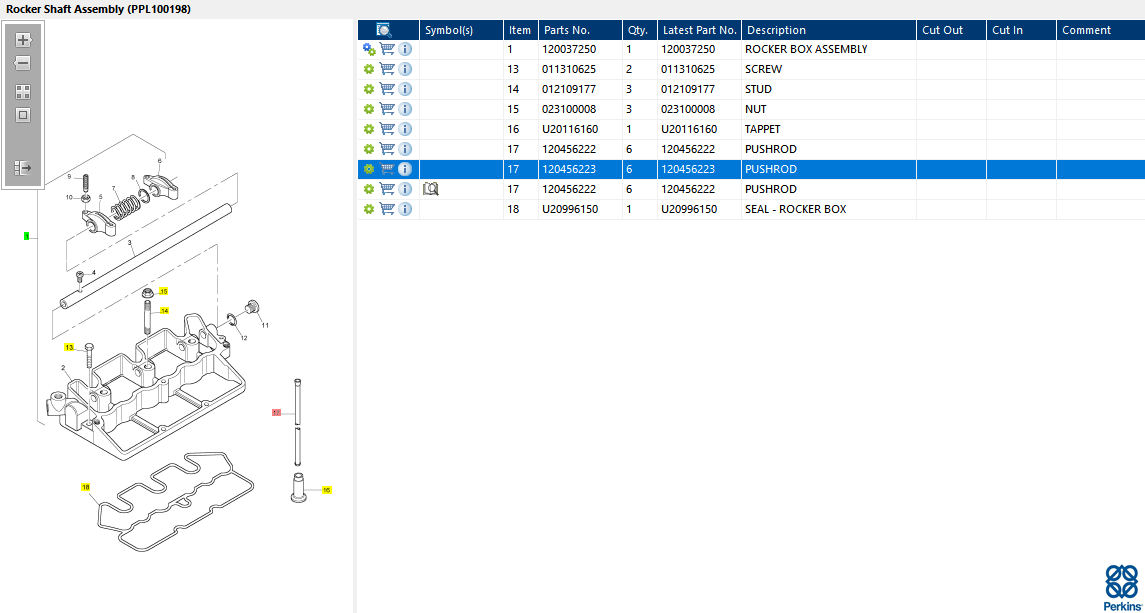Add TAPPET U20116160 to cart
The width and height of the screenshot is (1145, 613).
click(x=388, y=129)
